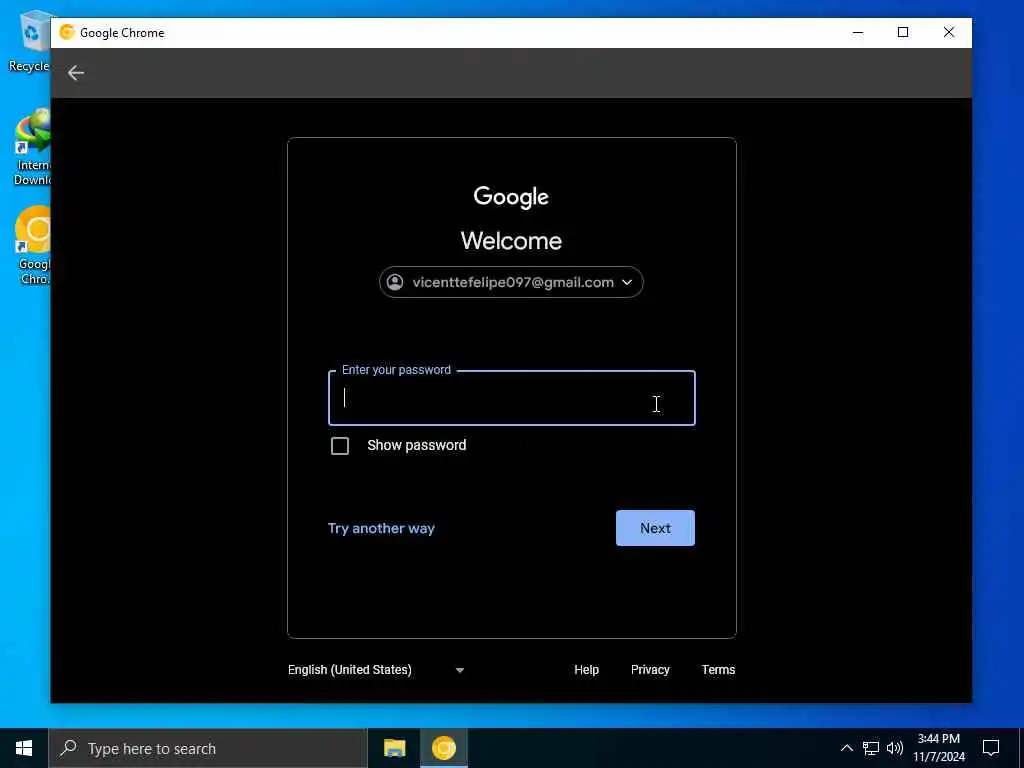Select the Google Chrome desktop shortcut

pyautogui.click(x=31, y=246)
